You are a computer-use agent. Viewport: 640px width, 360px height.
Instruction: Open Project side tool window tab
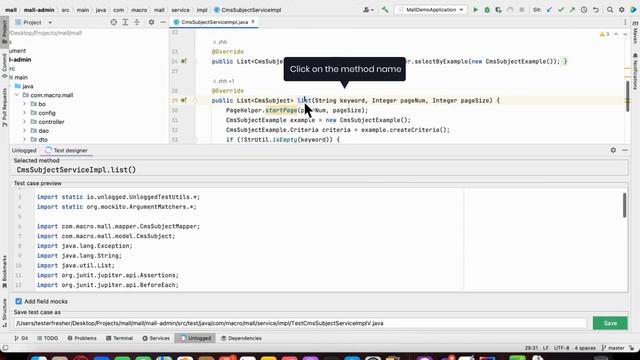pyautogui.click(x=4, y=32)
